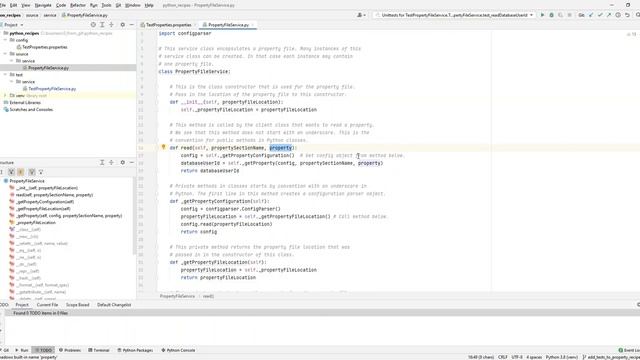Collapse the source folder
640x360 pixels.
[5, 54]
